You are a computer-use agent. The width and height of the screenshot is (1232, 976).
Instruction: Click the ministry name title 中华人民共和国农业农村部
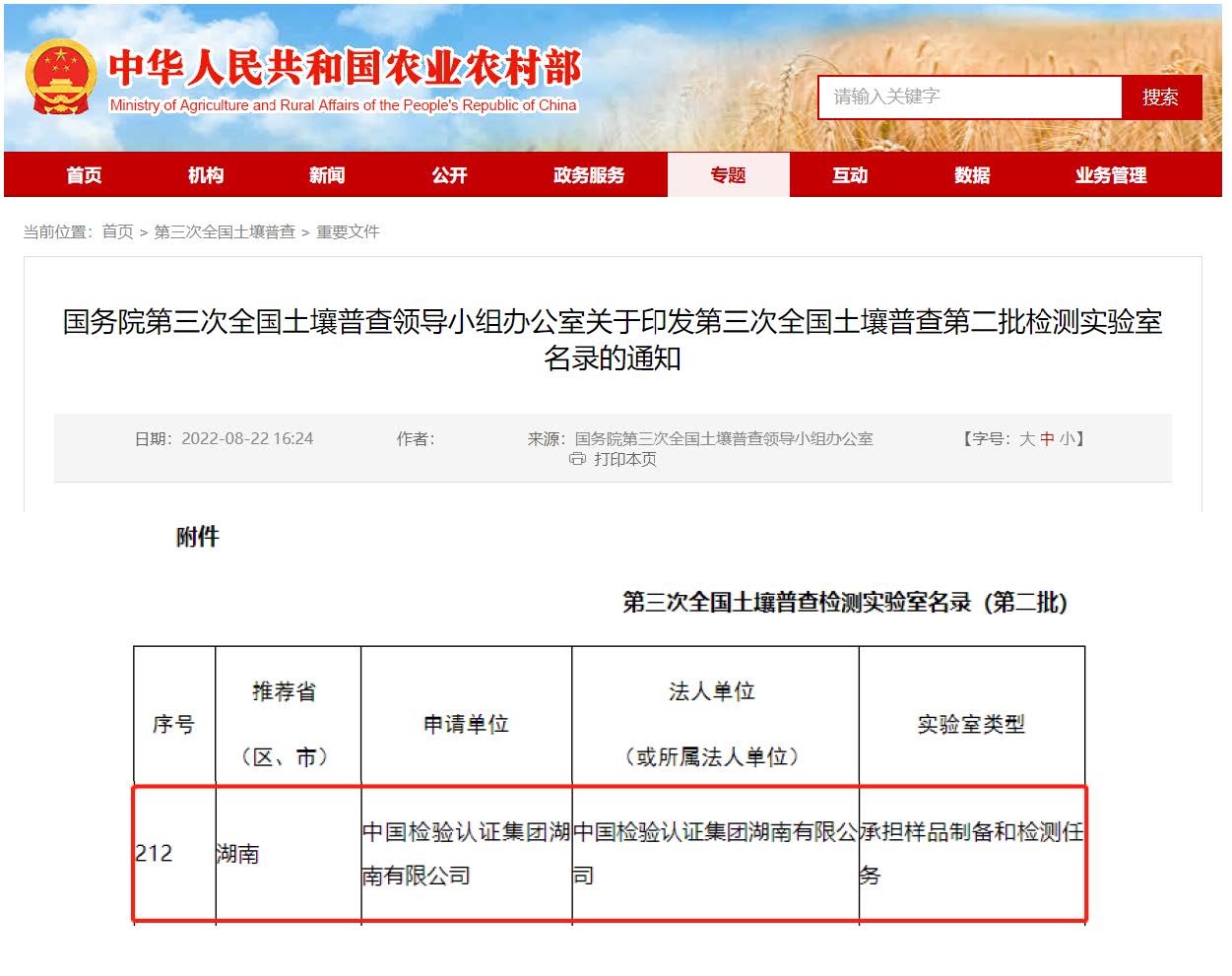[x=345, y=67]
